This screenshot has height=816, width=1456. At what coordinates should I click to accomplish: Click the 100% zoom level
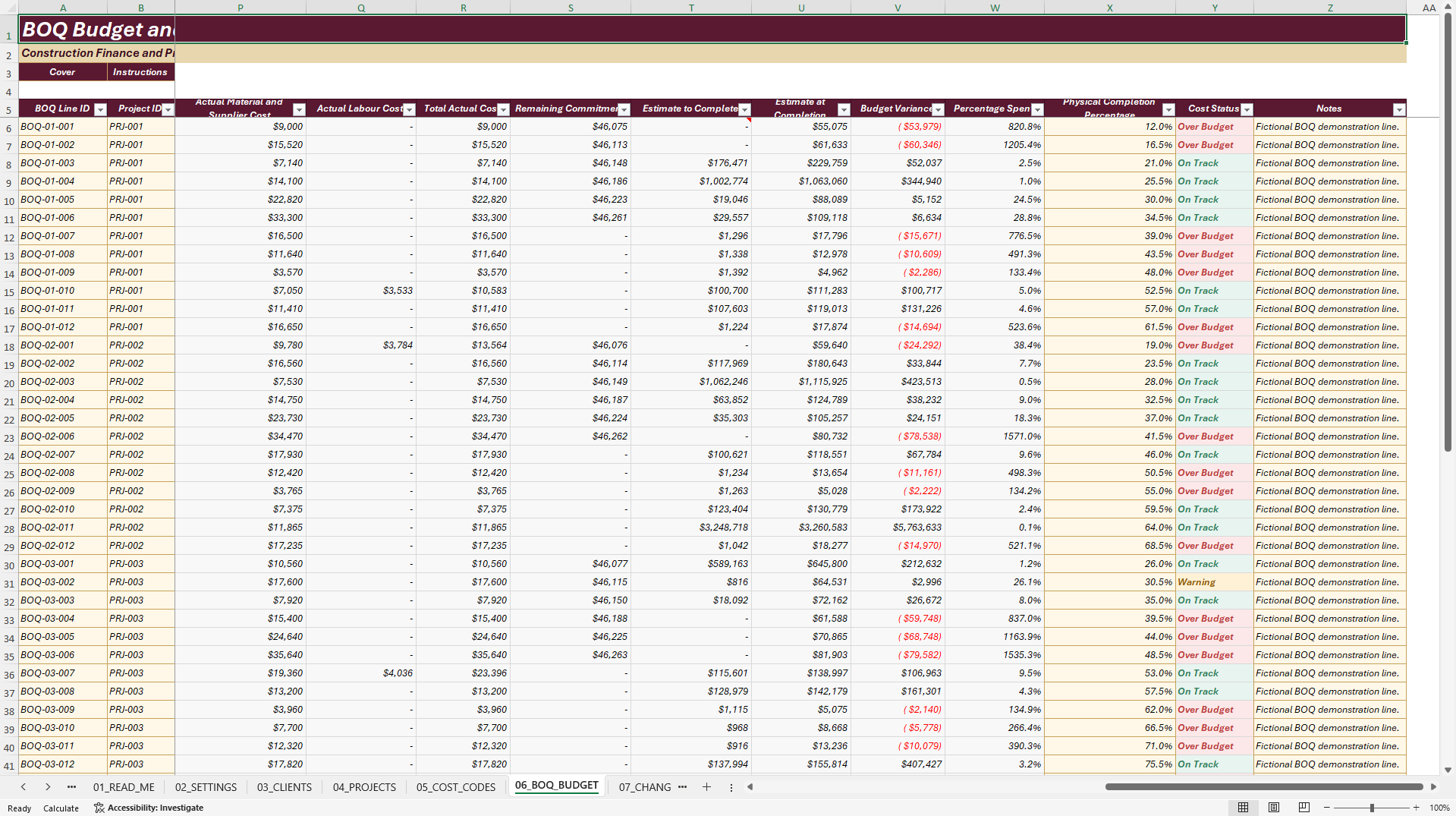tap(1439, 808)
